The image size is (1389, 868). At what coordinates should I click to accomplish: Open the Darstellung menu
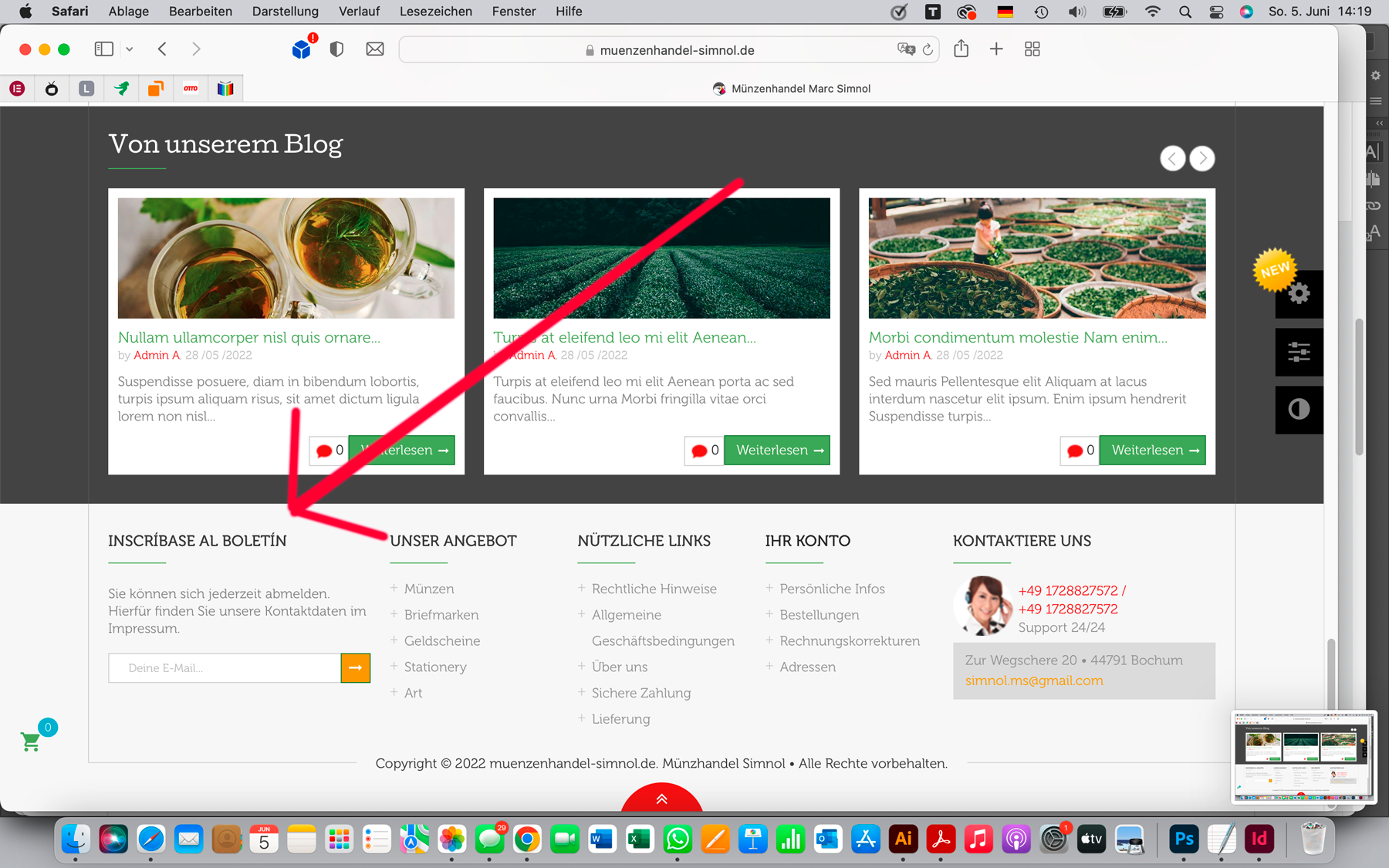(x=286, y=12)
